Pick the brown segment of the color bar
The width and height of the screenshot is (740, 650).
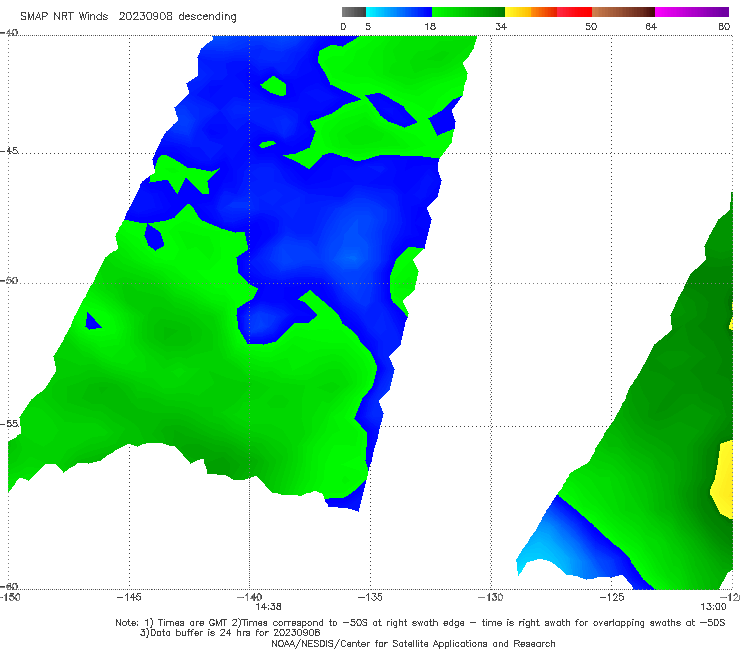(x=623, y=12)
